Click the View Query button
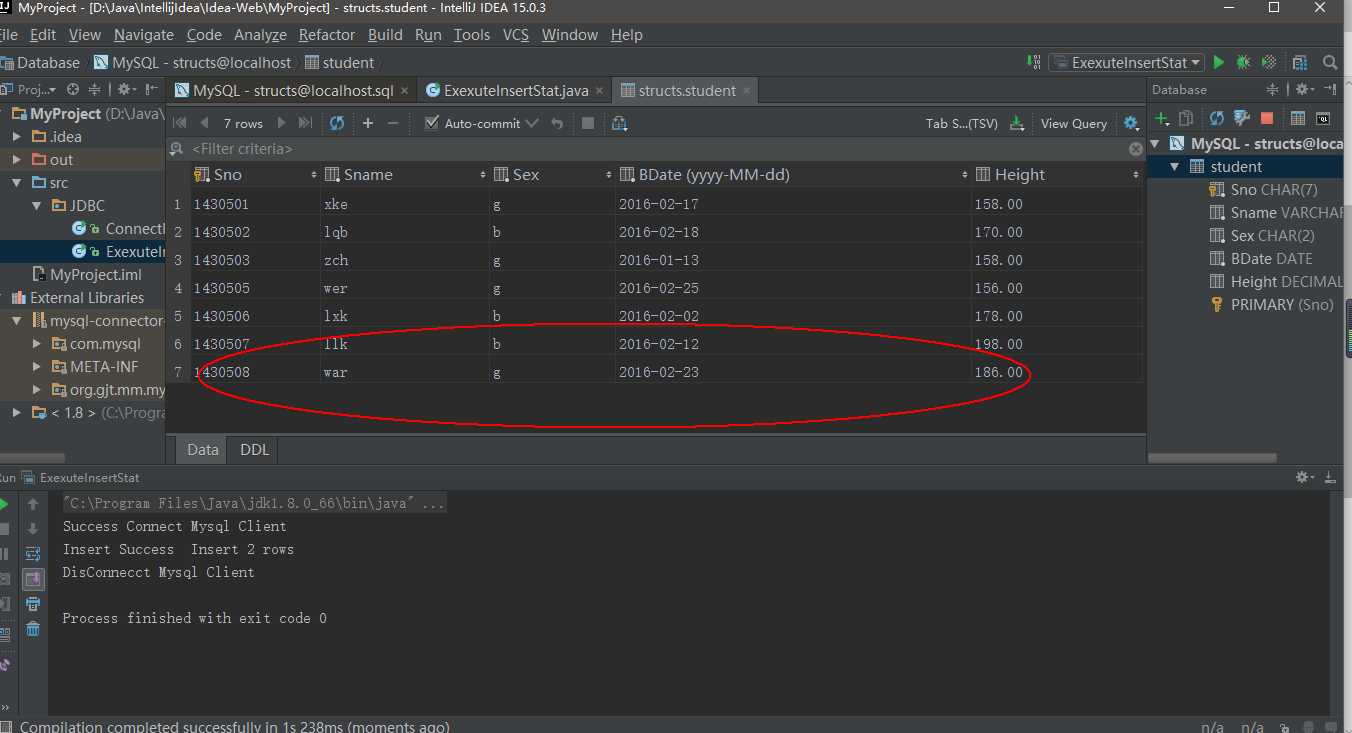The image size is (1352, 733). point(1074,123)
